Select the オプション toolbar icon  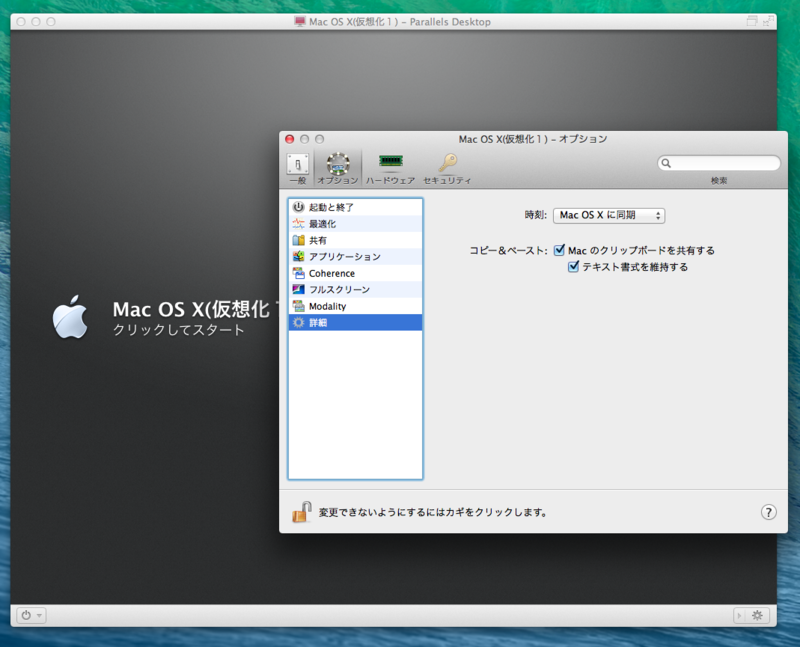coord(338,169)
